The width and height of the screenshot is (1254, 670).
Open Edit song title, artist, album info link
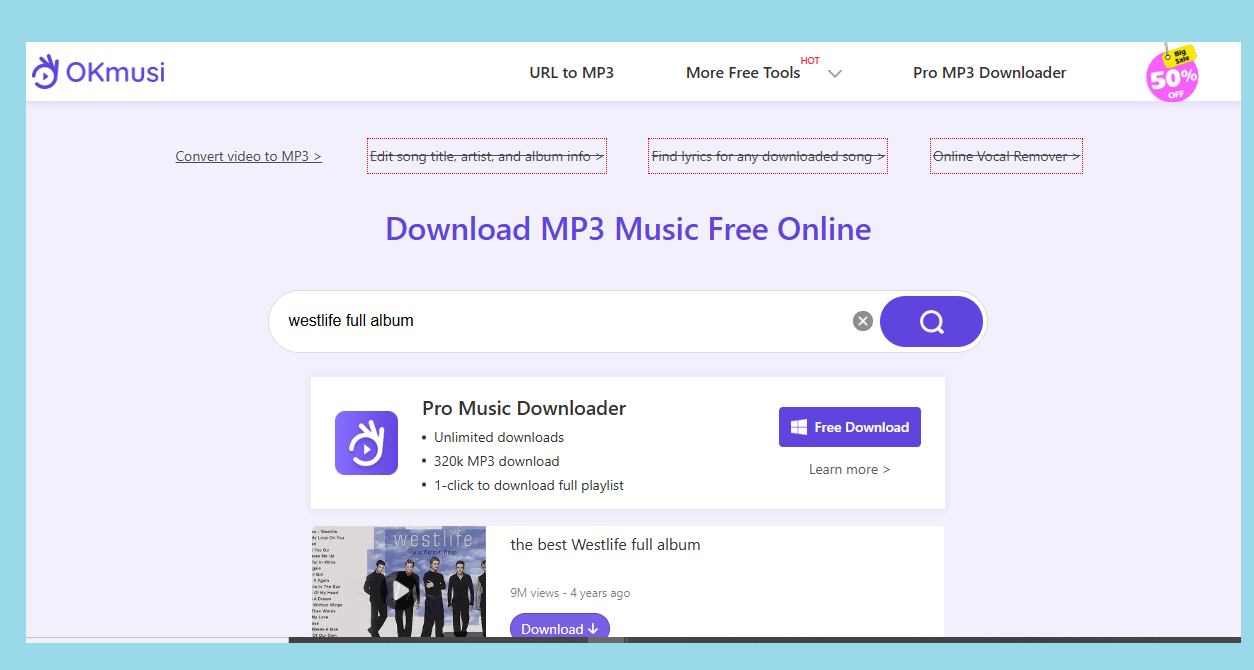click(x=487, y=156)
